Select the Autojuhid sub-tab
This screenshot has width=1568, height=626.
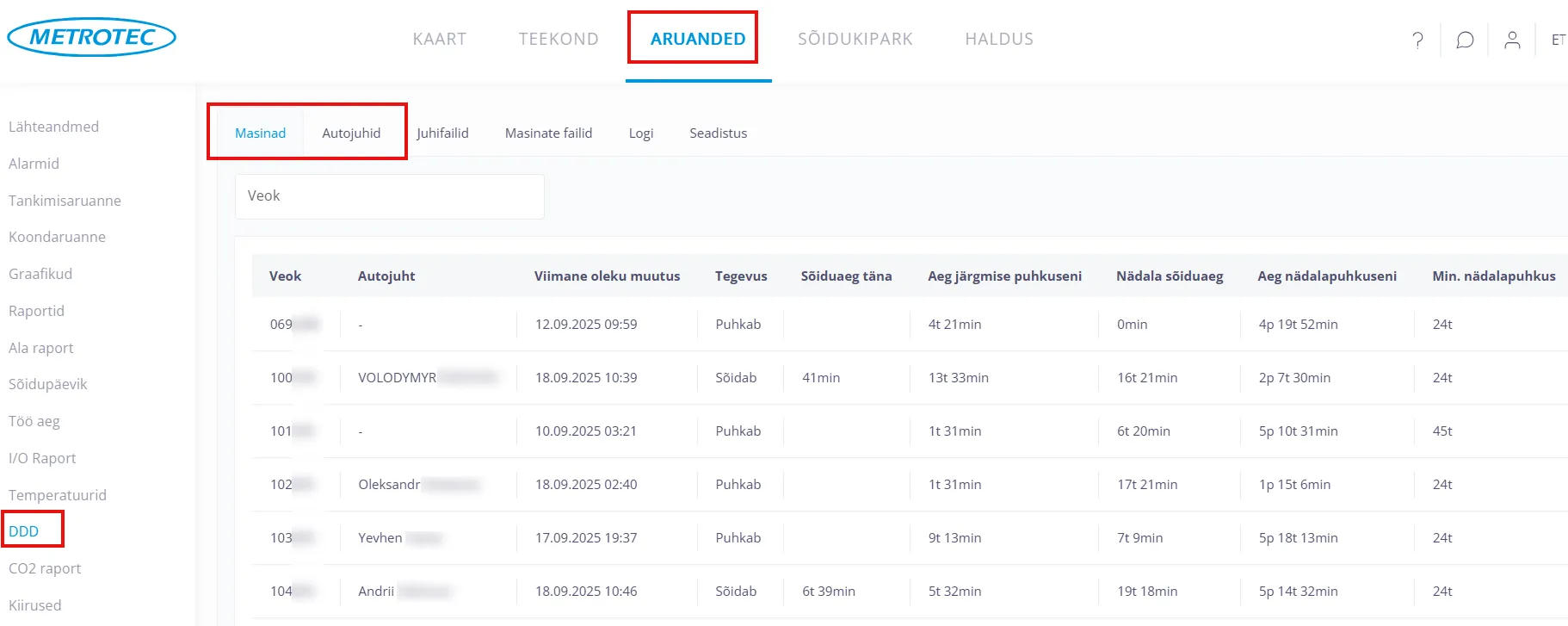tap(351, 133)
